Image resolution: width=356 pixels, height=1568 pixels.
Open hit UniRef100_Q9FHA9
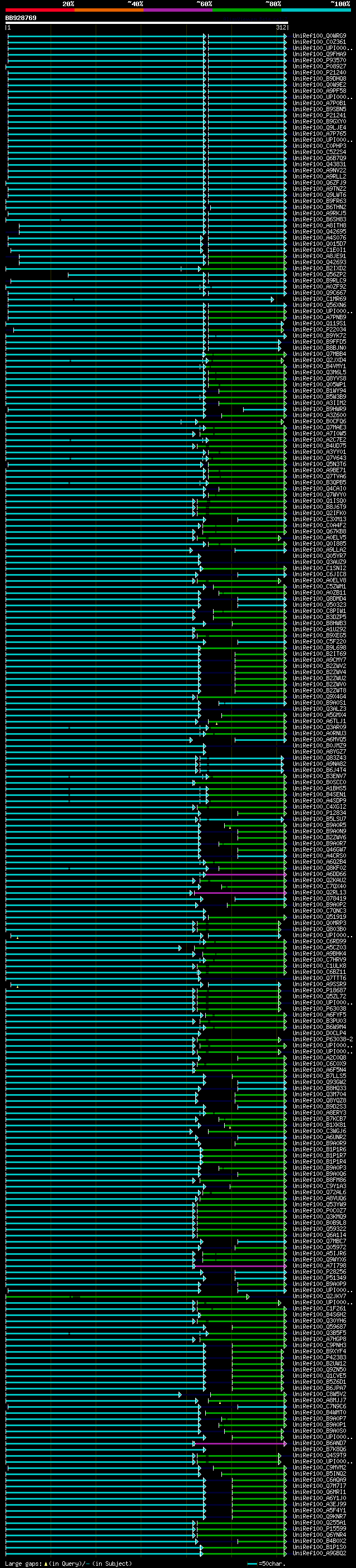[319, 54]
